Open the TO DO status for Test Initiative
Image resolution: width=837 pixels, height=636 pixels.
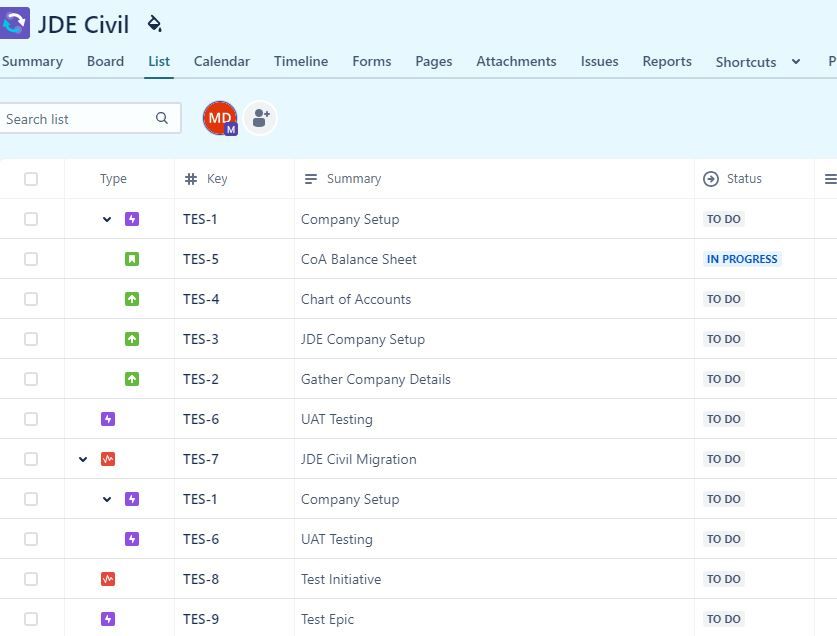pos(724,579)
